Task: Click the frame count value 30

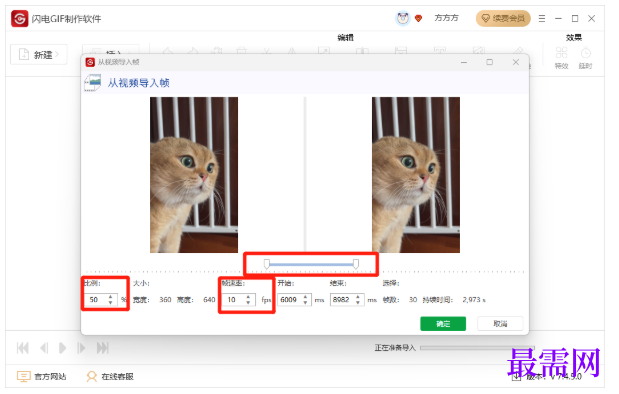Action: [413, 300]
